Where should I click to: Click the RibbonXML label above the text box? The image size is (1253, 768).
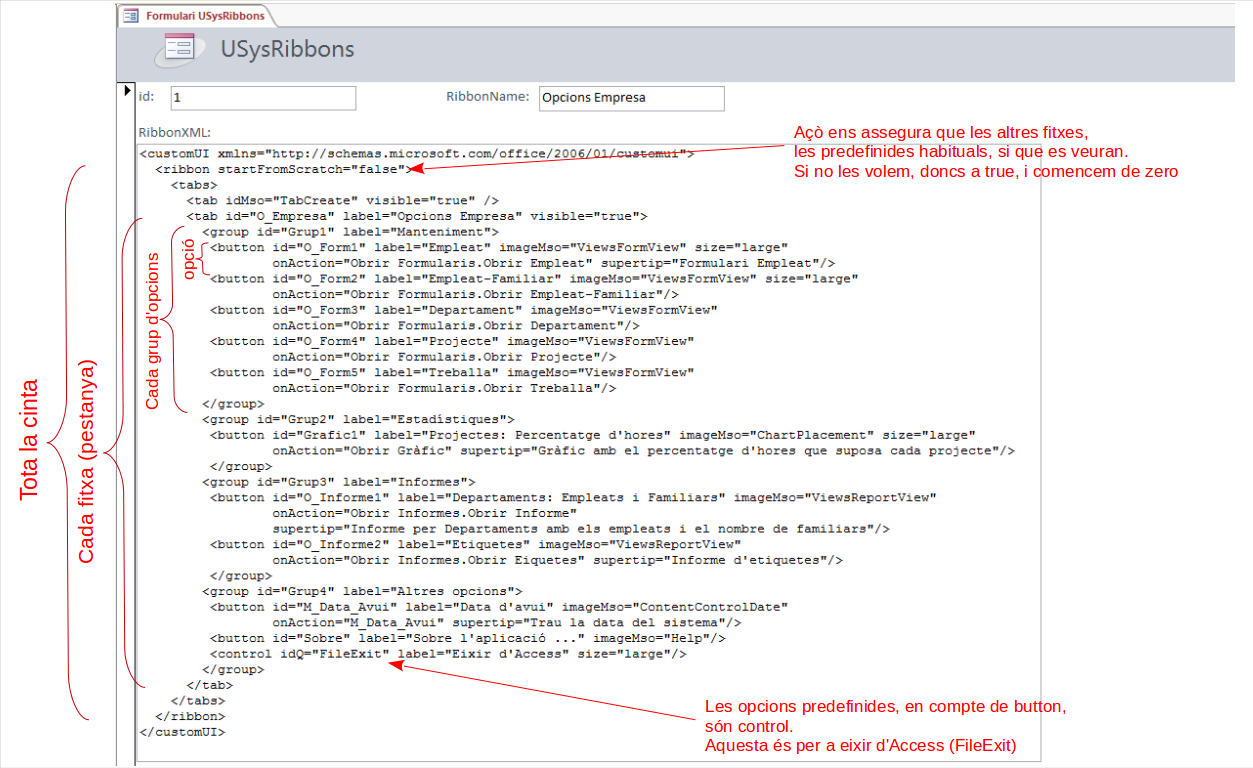(174, 132)
